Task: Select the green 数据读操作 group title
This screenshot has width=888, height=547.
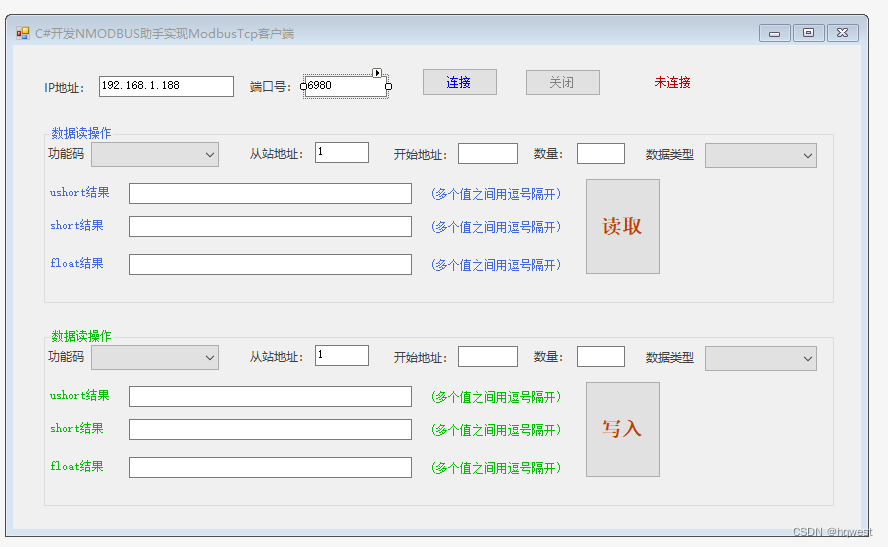Action: 81,336
